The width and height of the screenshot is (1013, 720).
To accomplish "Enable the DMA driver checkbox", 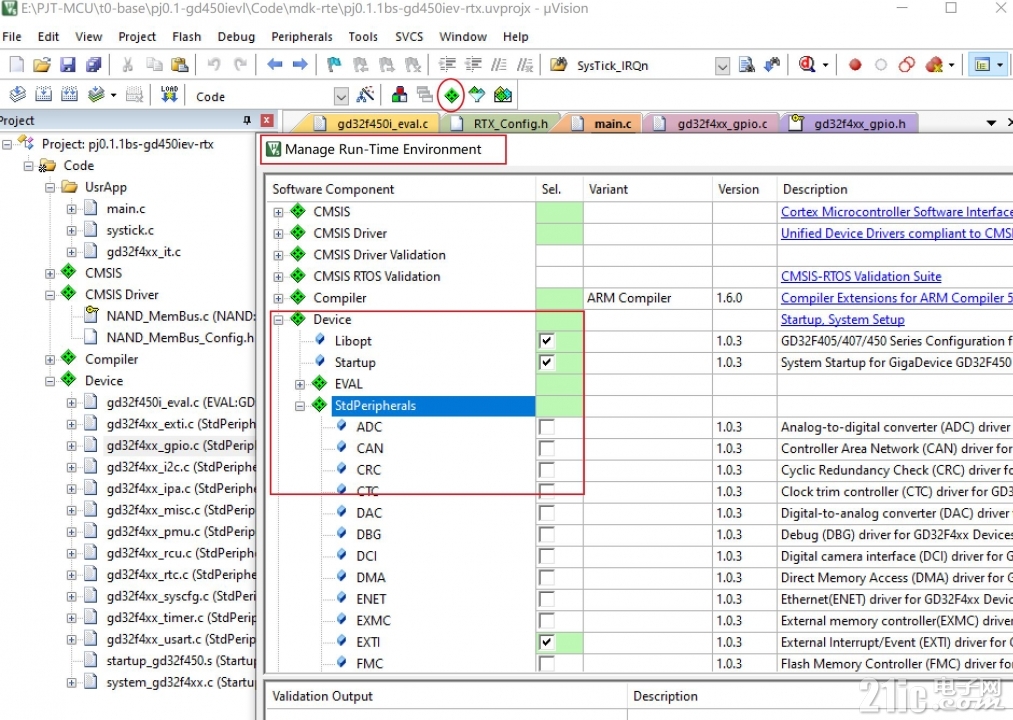I will pos(547,577).
